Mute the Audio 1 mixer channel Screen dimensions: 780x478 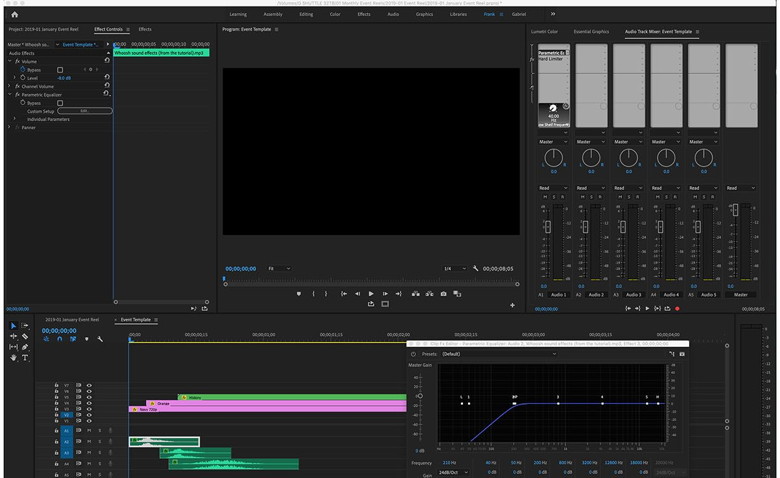[x=543, y=197]
